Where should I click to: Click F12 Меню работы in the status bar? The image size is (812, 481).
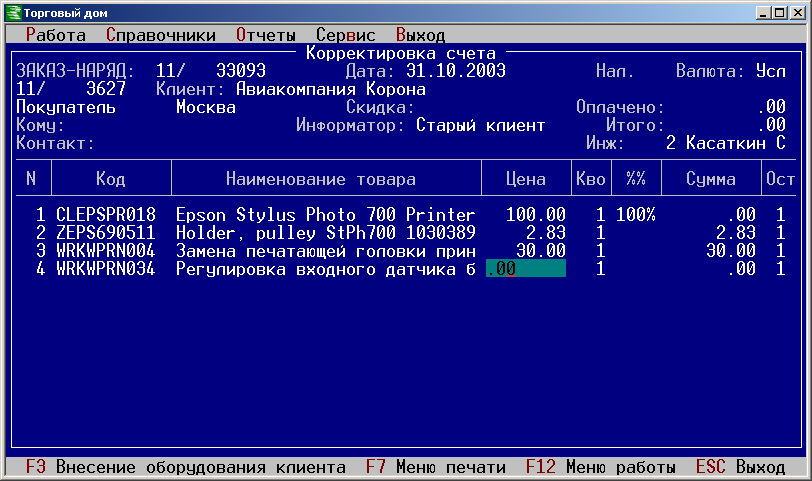coord(600,467)
